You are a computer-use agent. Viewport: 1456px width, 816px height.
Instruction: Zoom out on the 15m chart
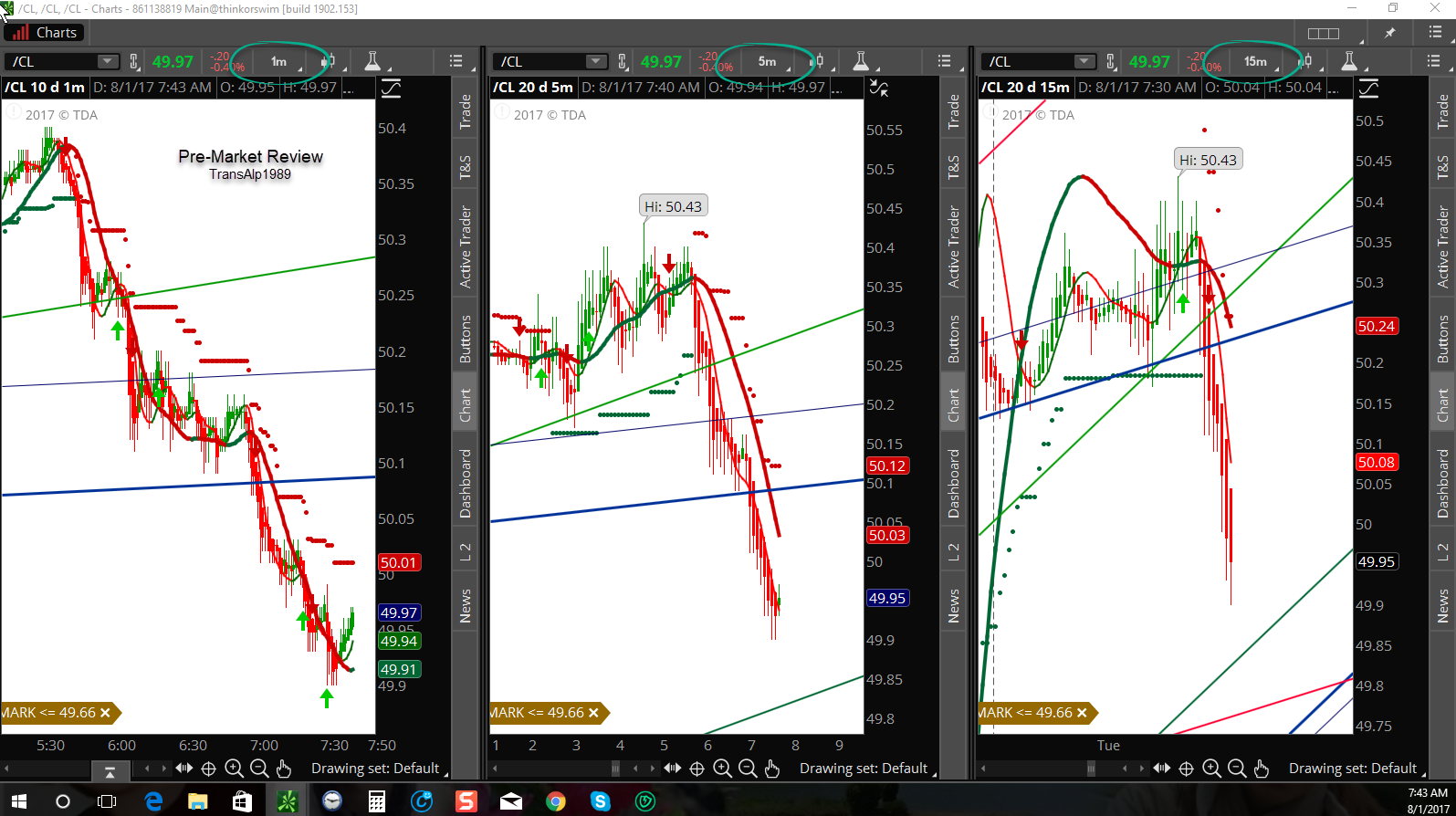[x=1236, y=769]
